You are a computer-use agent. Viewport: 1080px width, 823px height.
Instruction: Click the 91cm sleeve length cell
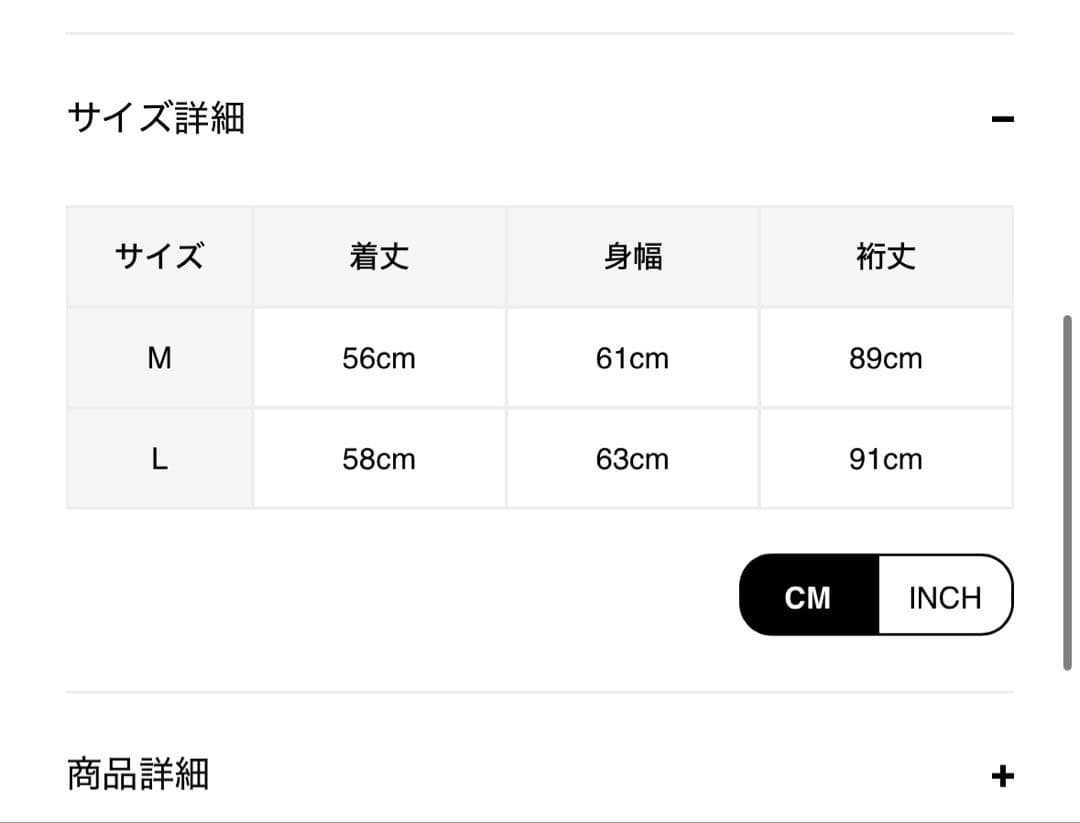coord(886,459)
